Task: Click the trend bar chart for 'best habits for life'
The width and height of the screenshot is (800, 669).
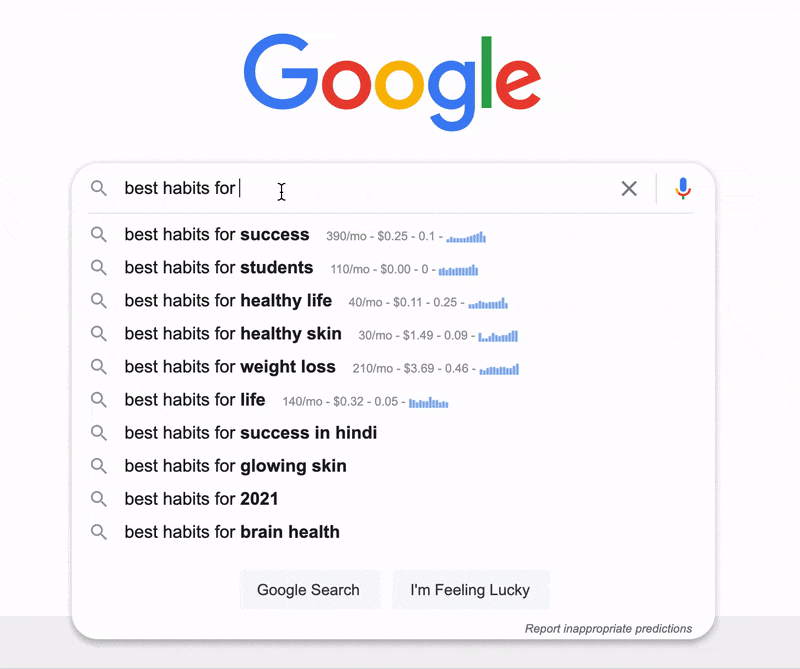Action: [x=428, y=402]
